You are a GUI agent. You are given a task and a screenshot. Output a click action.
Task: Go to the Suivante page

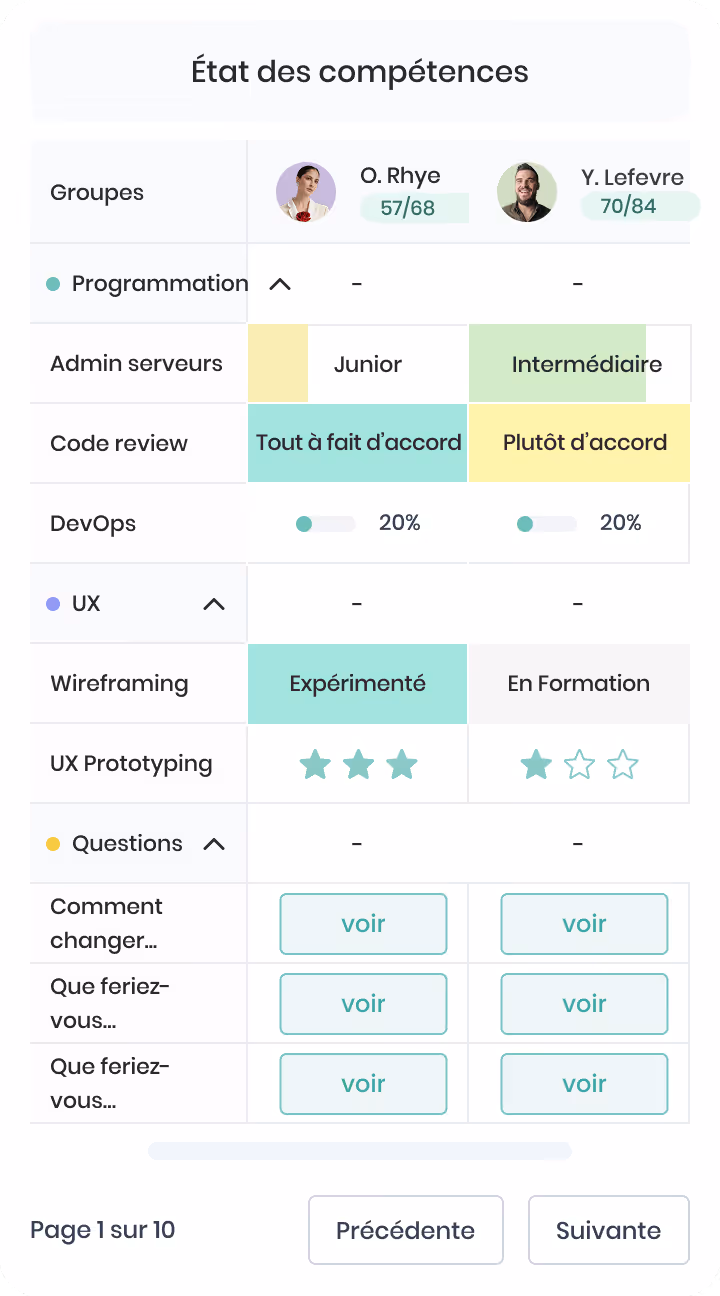coord(609,1230)
